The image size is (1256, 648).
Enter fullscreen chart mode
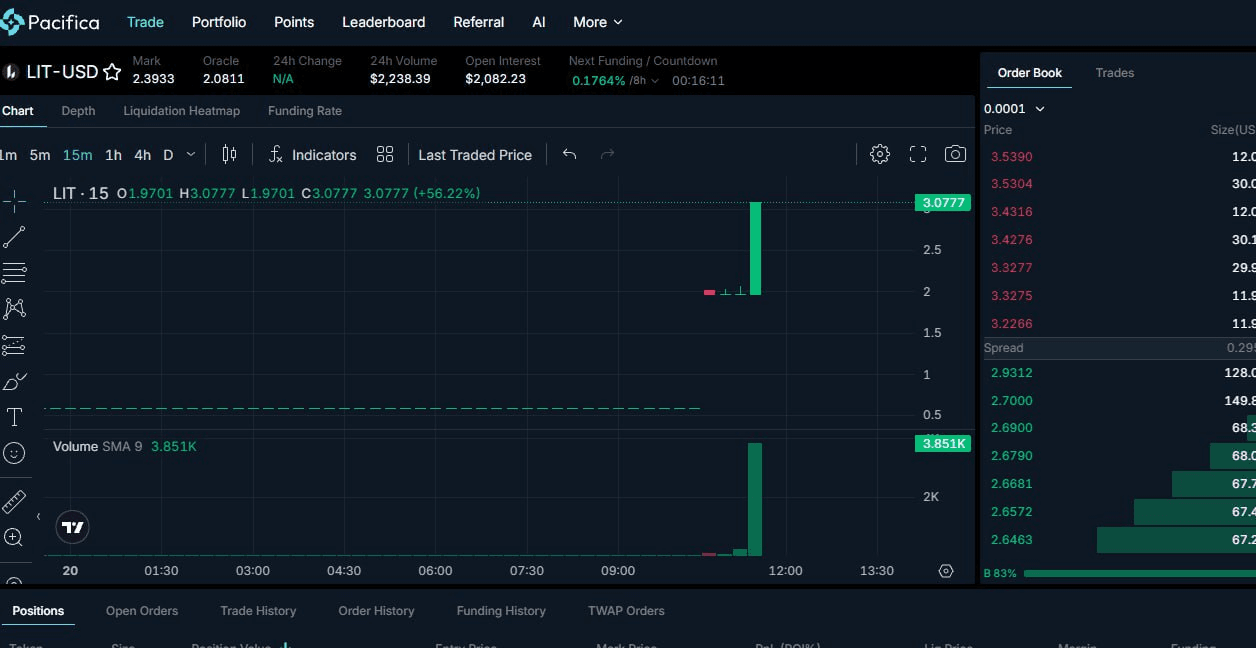tap(918, 154)
